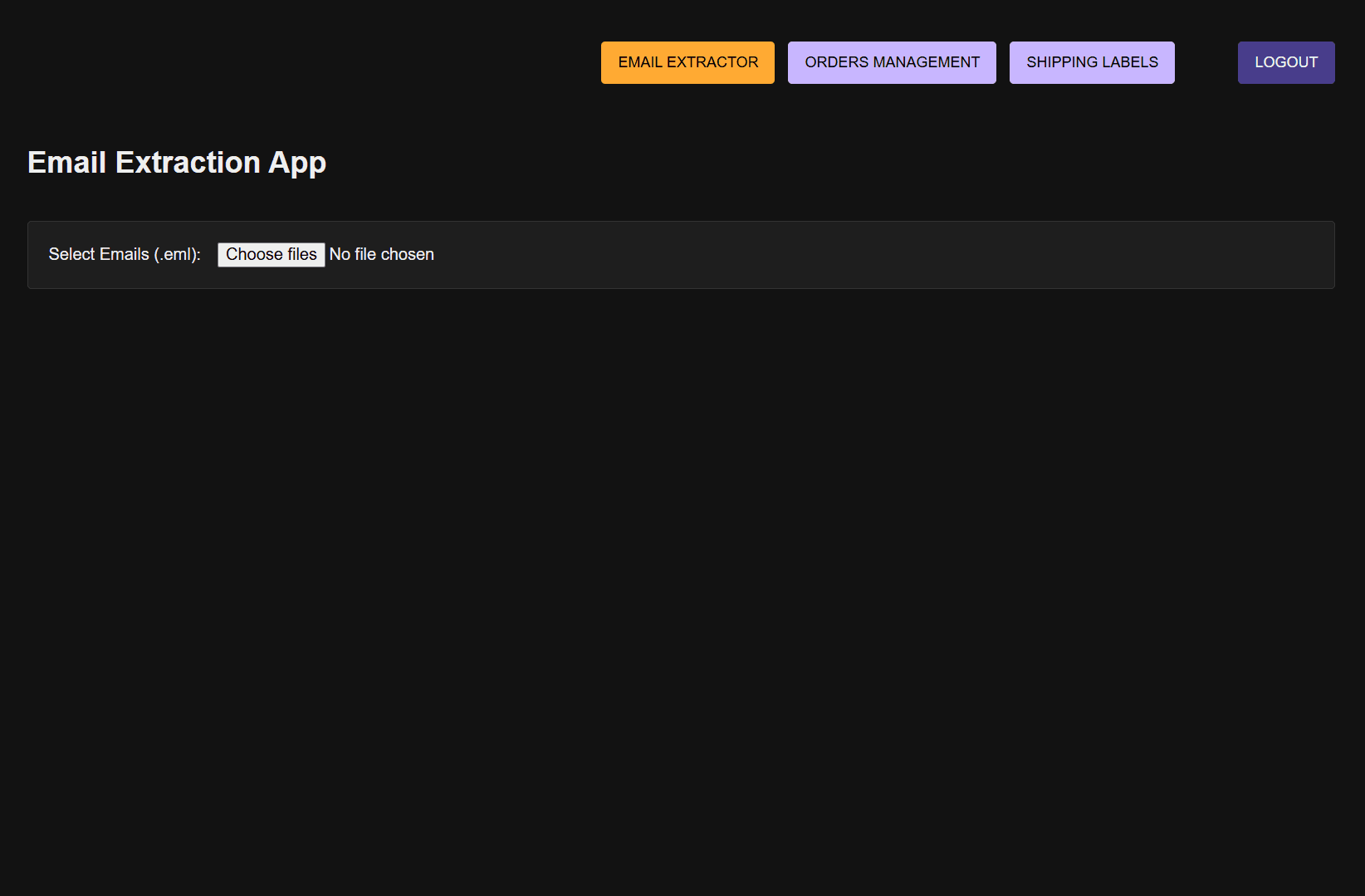
Task: Navigate to the orders management section
Action: pos(892,62)
